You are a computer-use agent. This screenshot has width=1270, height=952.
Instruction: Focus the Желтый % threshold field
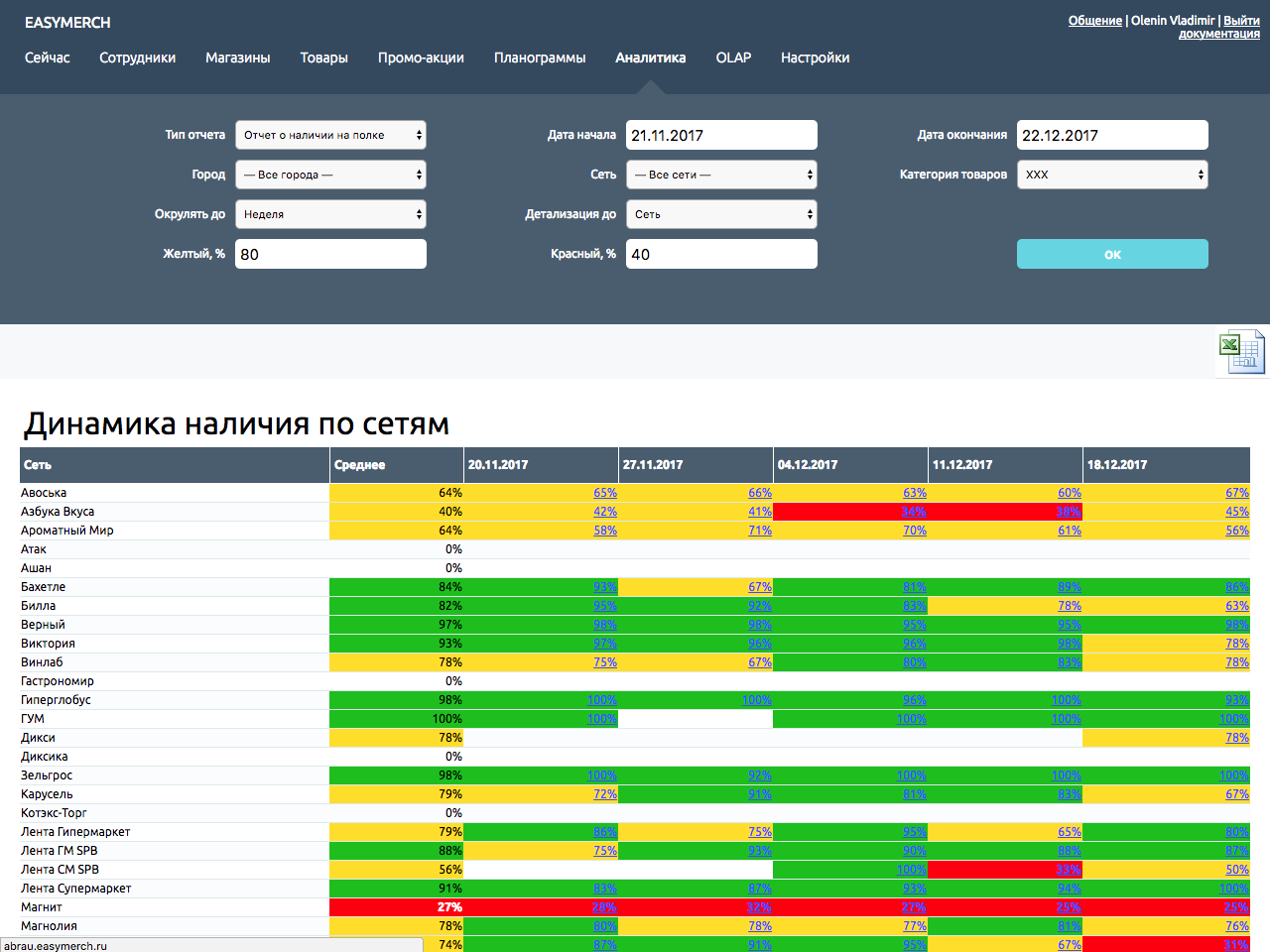(x=330, y=254)
